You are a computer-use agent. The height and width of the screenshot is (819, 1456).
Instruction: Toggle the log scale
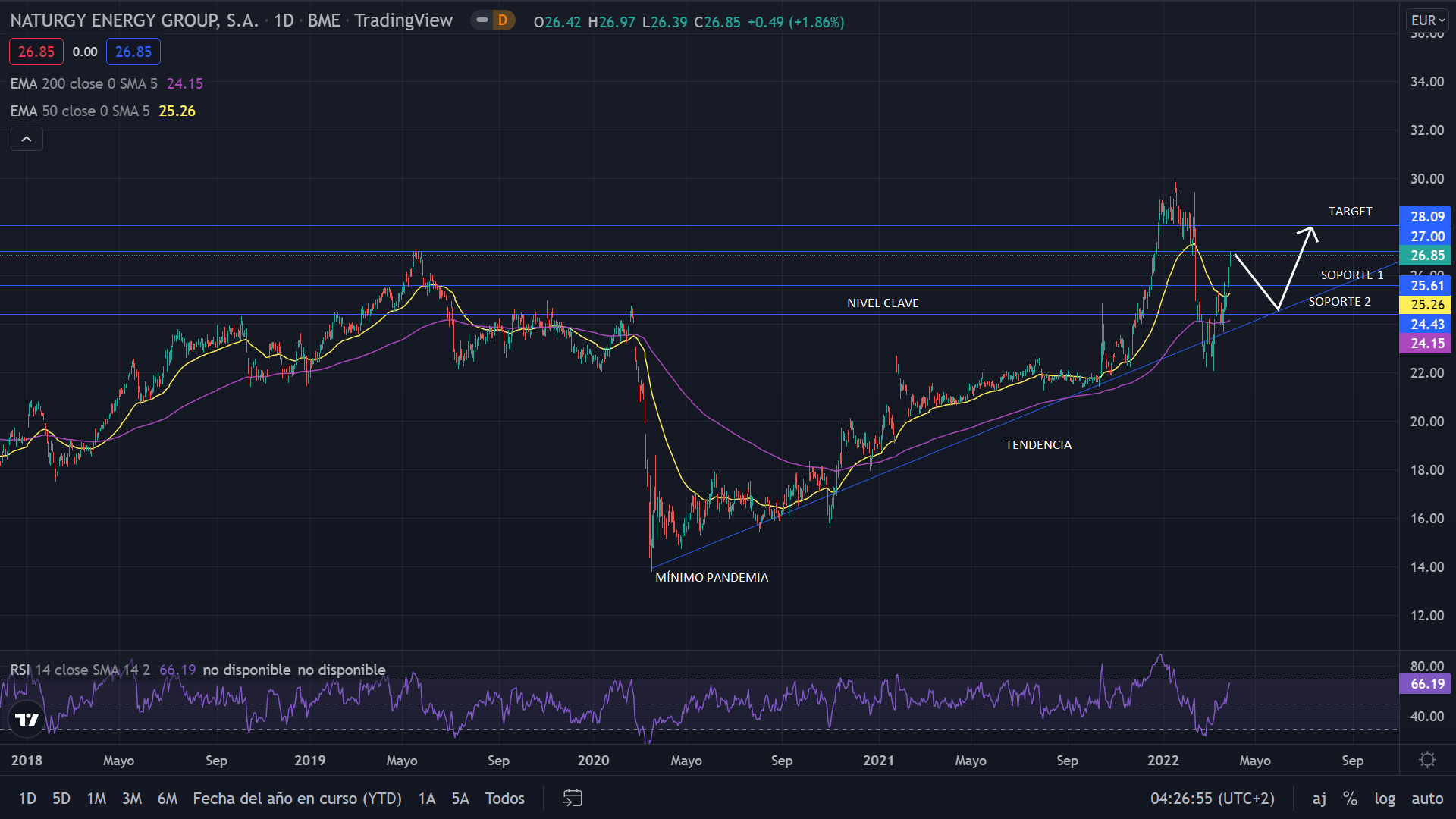[x=1385, y=798]
